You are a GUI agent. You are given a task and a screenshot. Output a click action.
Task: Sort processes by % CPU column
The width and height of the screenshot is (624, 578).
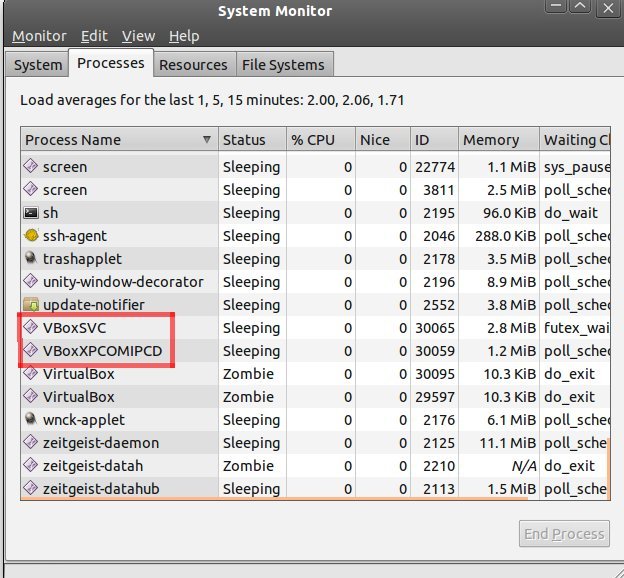pos(321,140)
